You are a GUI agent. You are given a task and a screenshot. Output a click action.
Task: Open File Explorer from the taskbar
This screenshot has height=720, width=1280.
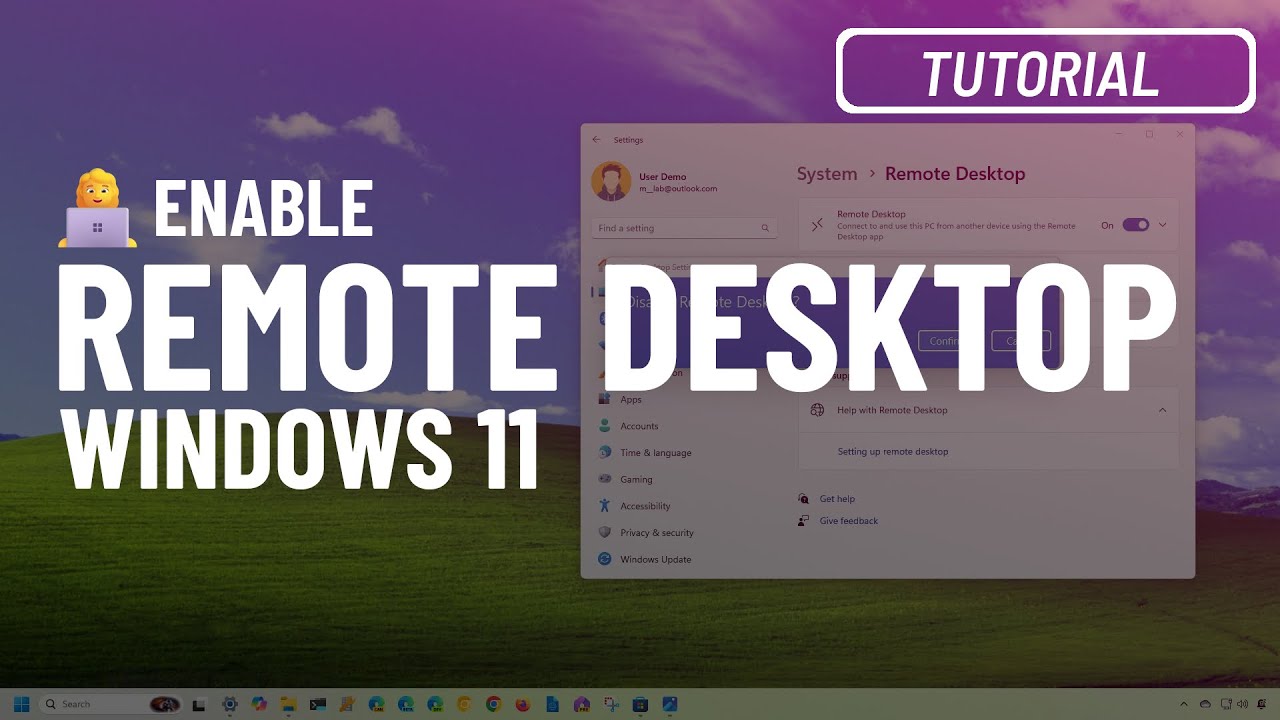(x=288, y=704)
